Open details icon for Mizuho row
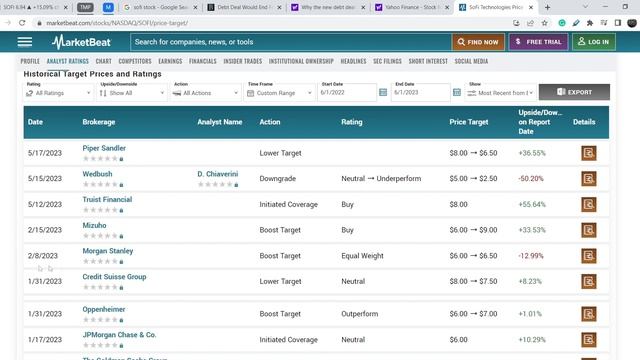 click(589, 230)
